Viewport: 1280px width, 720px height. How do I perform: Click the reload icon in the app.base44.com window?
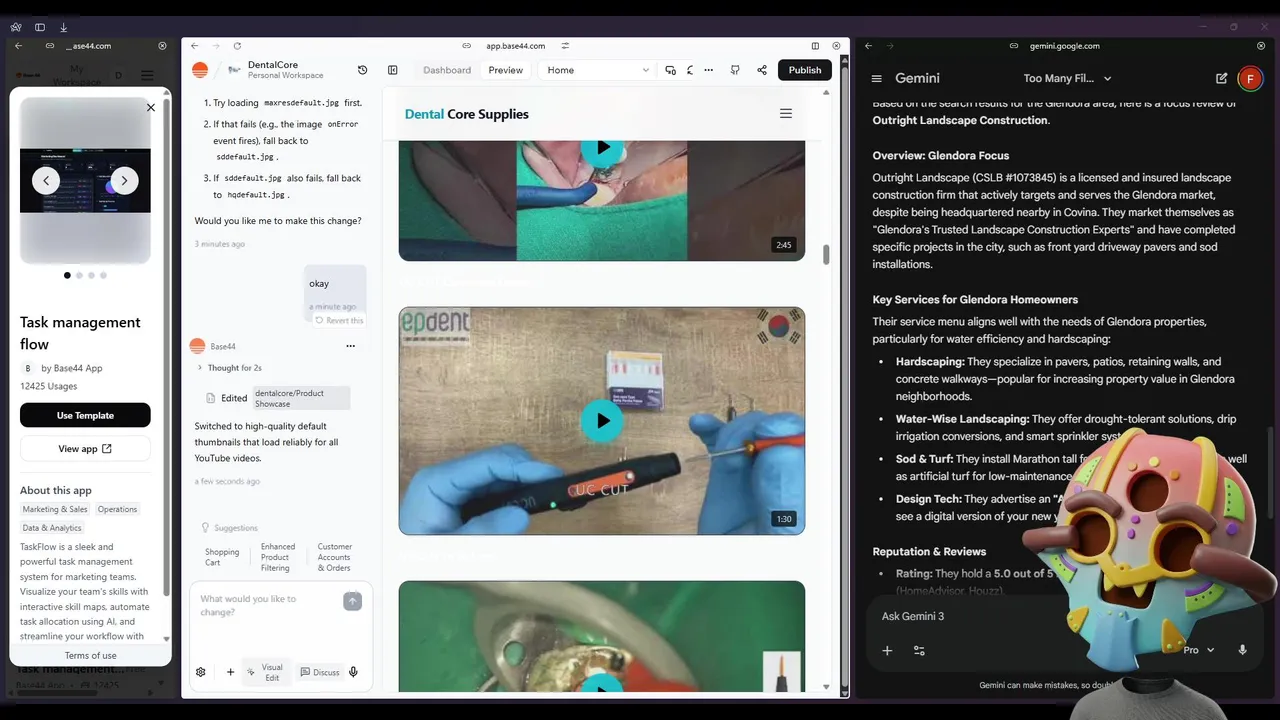tap(237, 46)
